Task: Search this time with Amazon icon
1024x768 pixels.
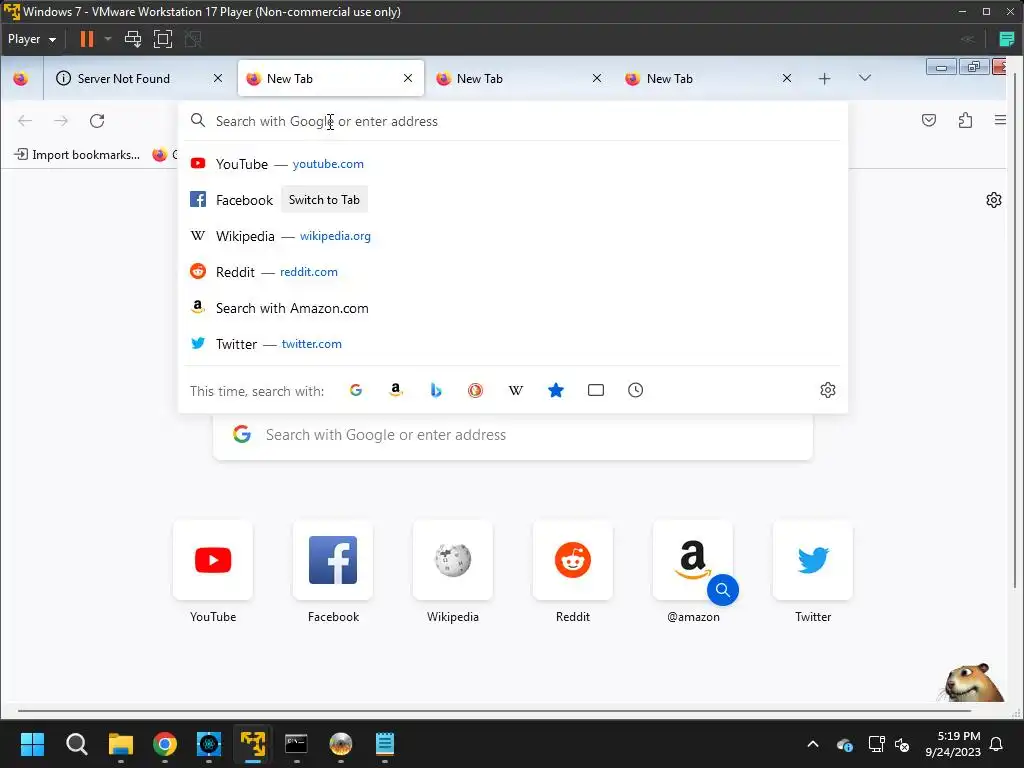Action: pyautogui.click(x=396, y=391)
